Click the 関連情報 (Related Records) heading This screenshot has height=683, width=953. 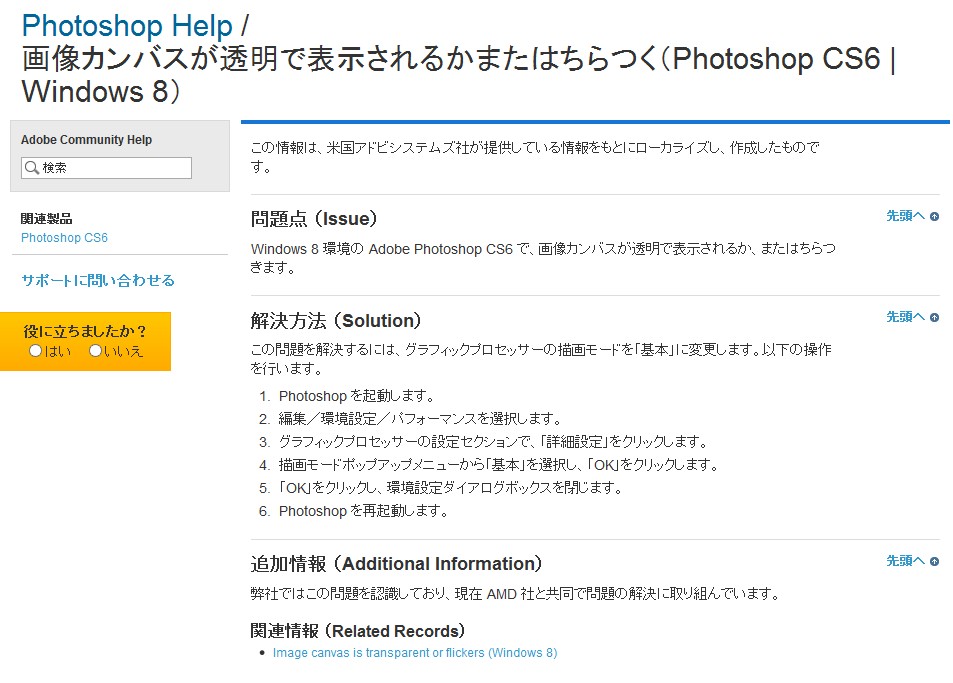pos(357,631)
